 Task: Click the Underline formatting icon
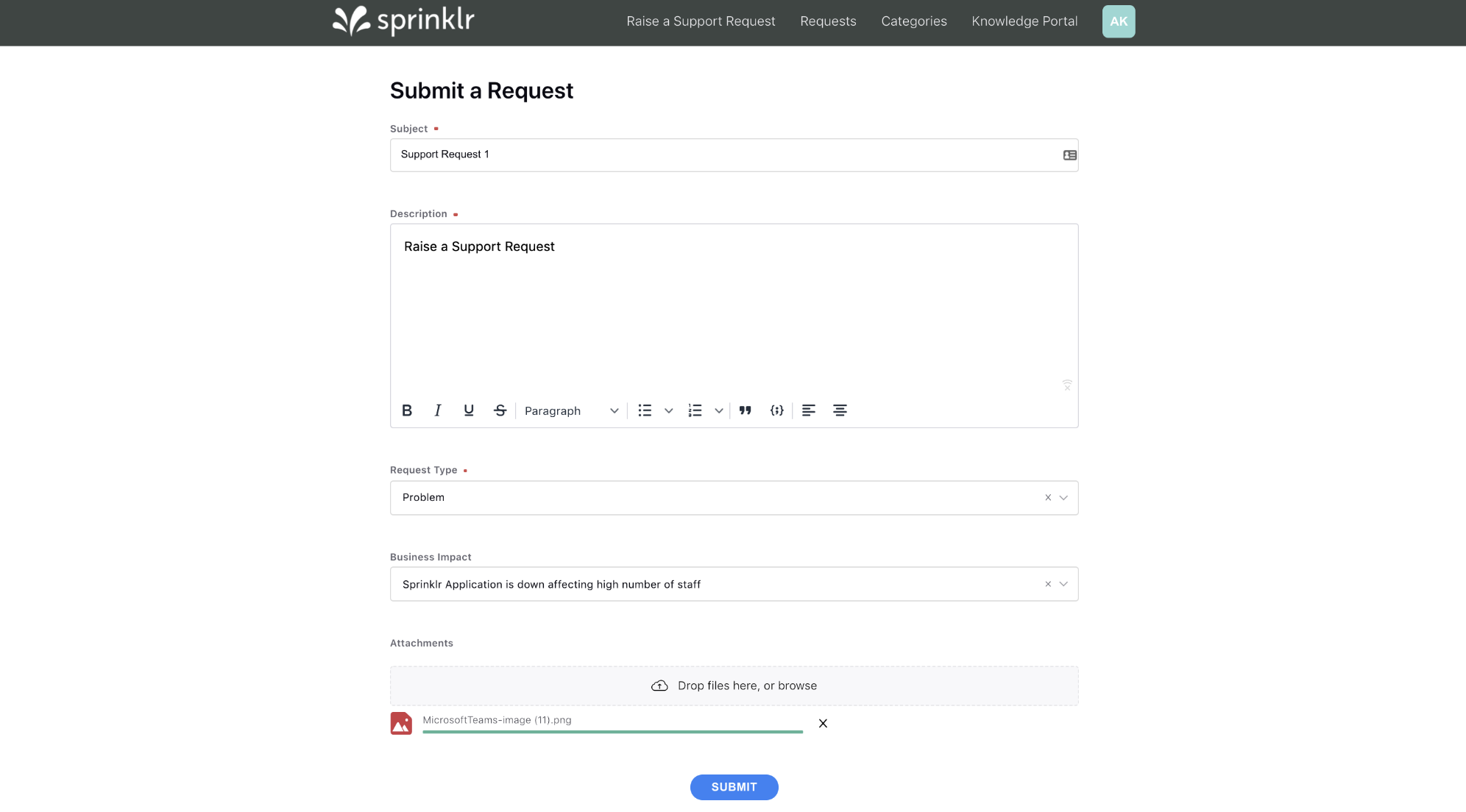point(469,410)
